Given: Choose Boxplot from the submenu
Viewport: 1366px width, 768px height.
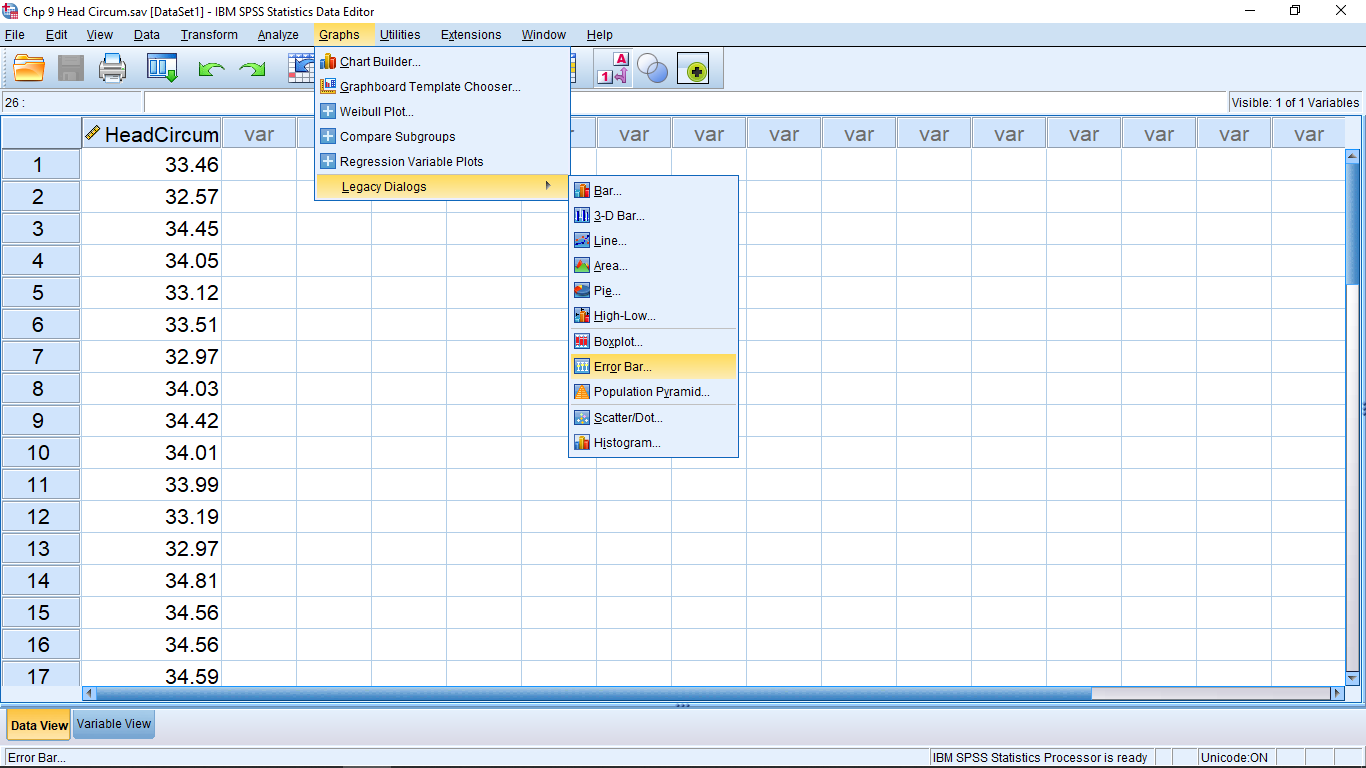Looking at the screenshot, I should click(x=618, y=342).
